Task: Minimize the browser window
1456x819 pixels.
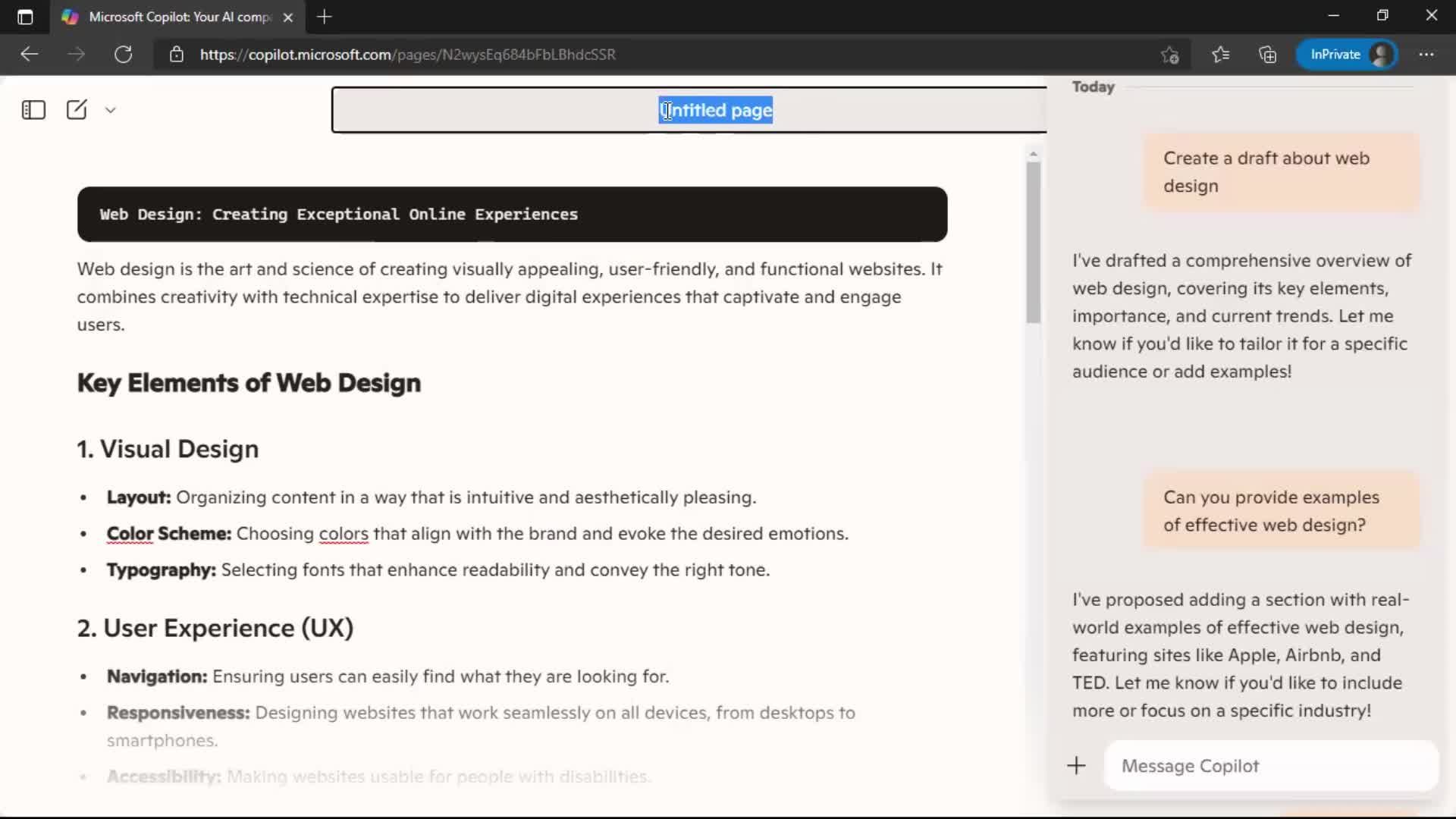Action: (x=1334, y=16)
